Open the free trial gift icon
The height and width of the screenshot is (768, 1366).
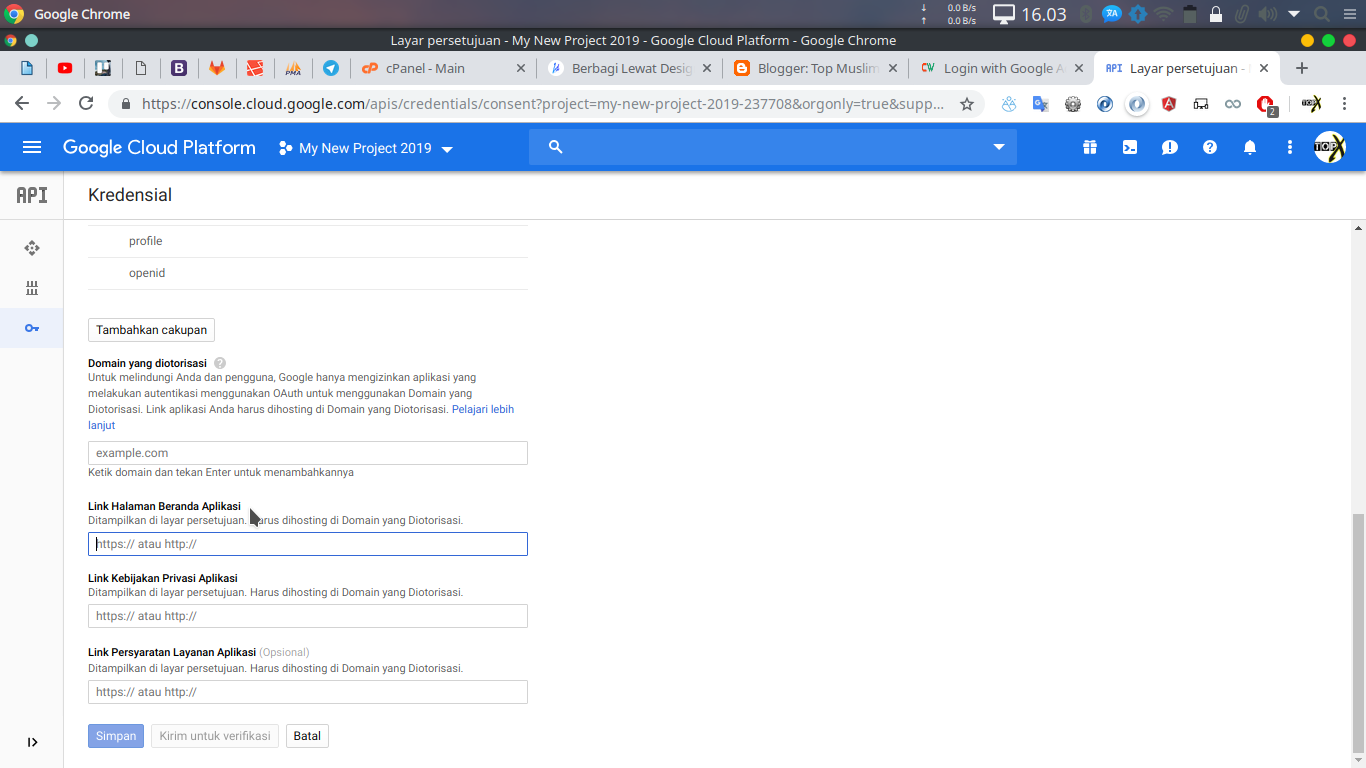pos(1089,147)
